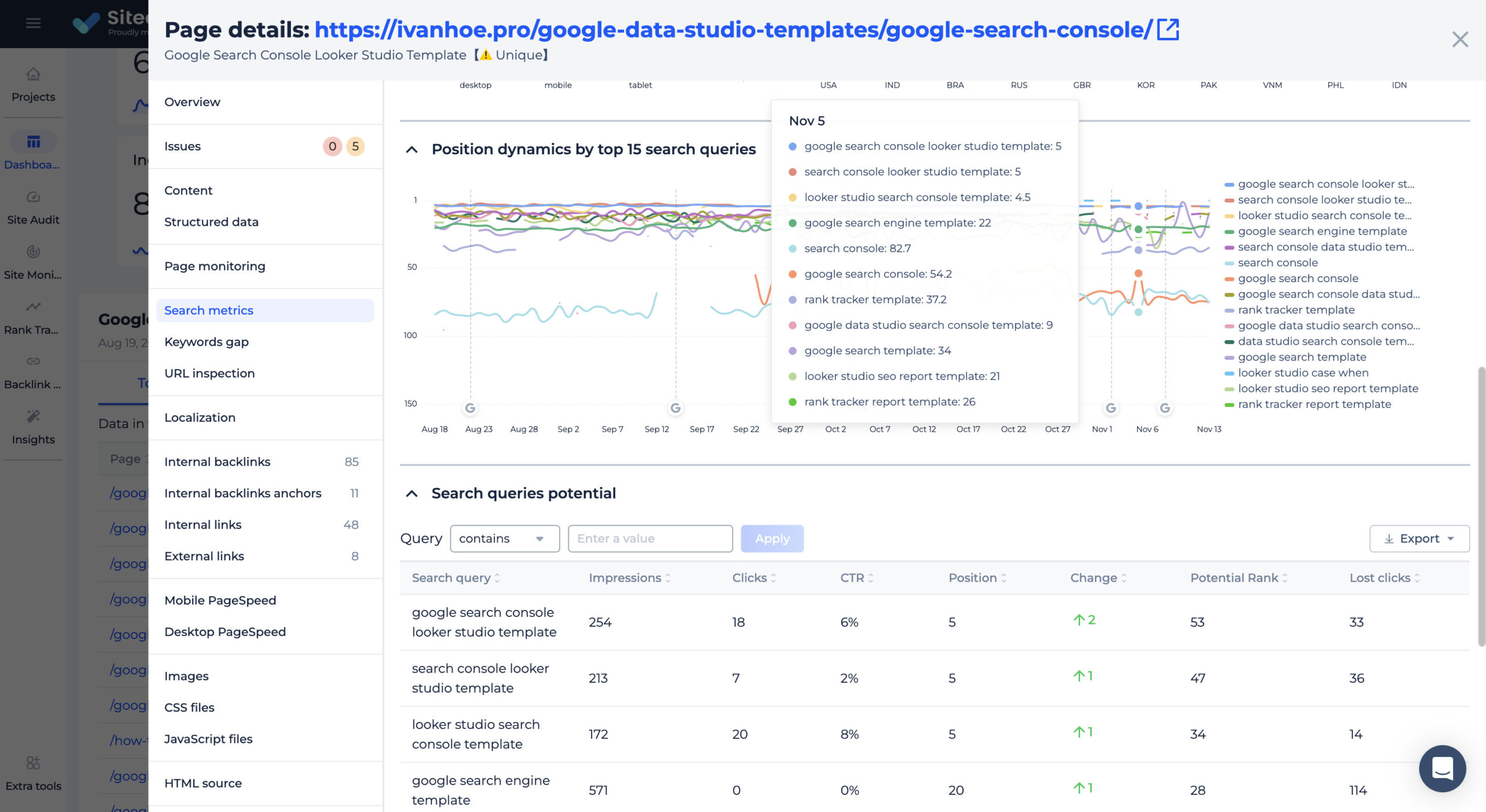This screenshot has height=812, width=1486.
Task: Select URL inspection in the side menu
Action: (209, 373)
